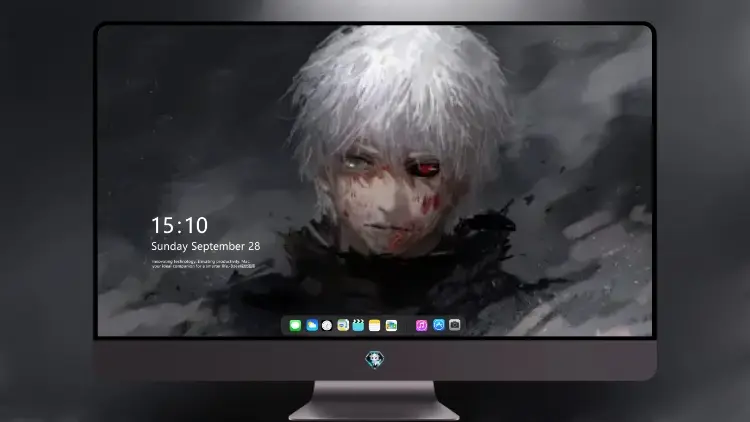Open the green Messages app in dock

point(295,325)
